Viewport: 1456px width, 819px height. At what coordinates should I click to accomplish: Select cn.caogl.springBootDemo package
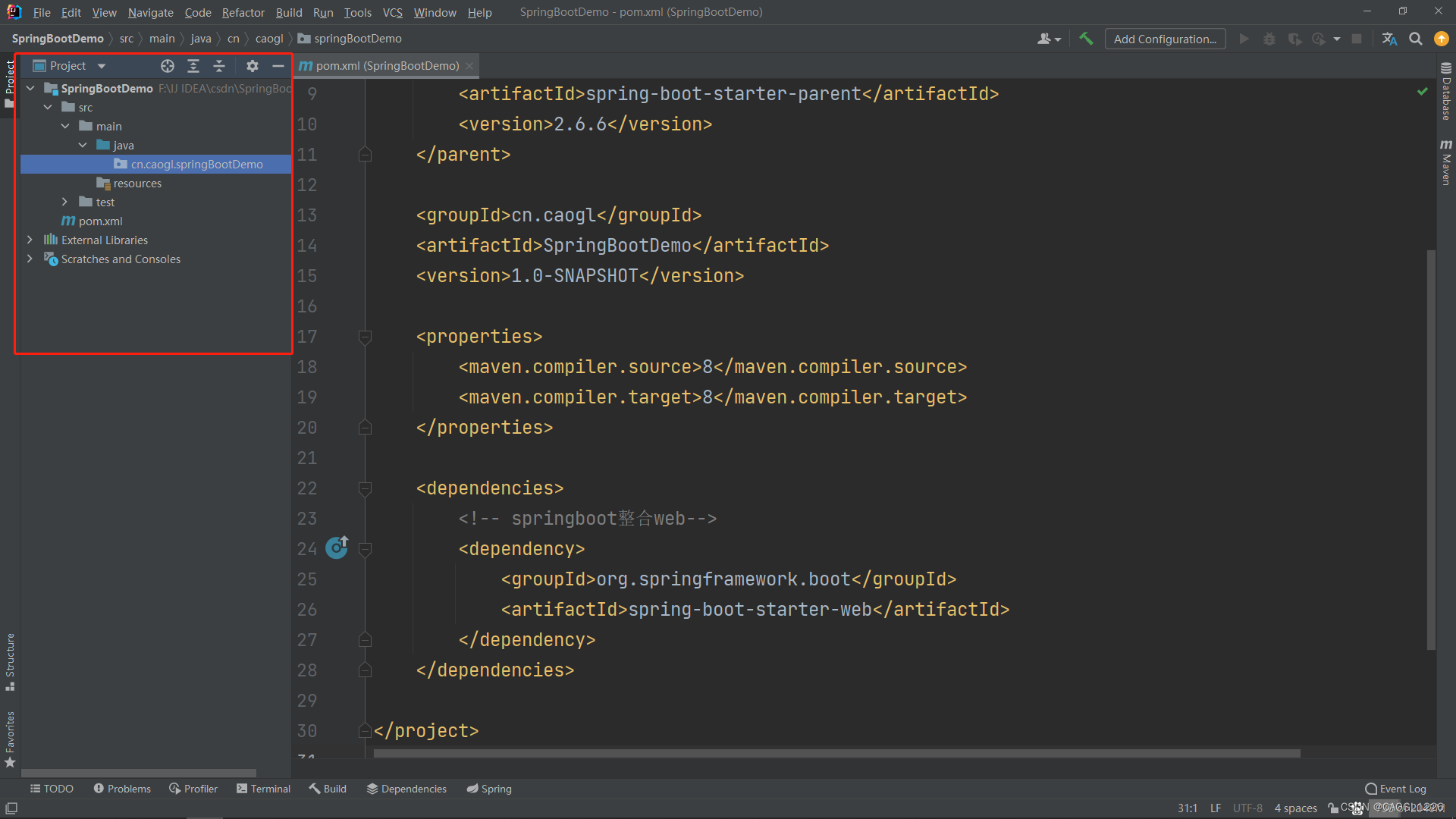point(155,164)
